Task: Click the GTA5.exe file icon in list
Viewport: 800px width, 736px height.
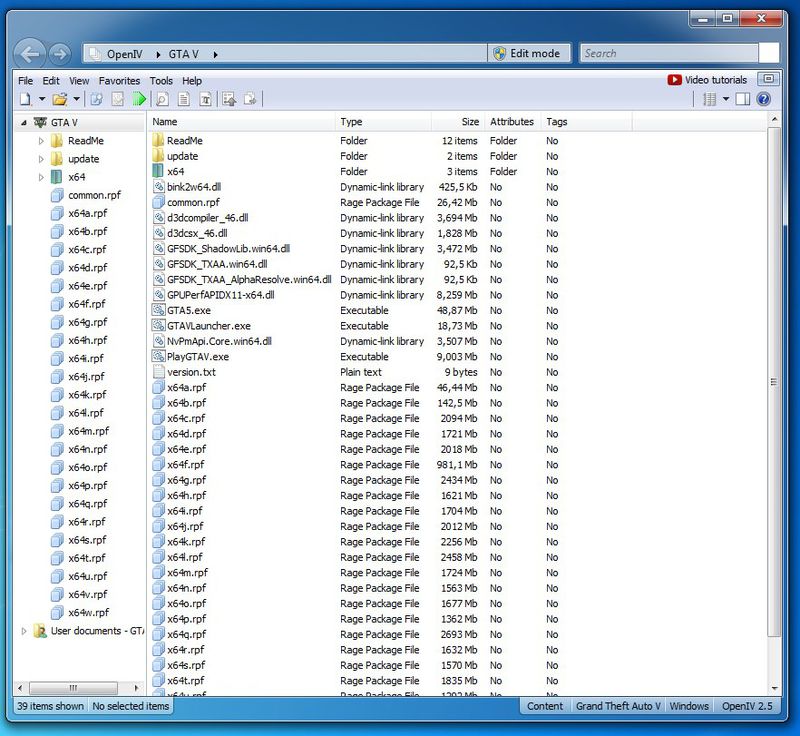Action: 158,310
